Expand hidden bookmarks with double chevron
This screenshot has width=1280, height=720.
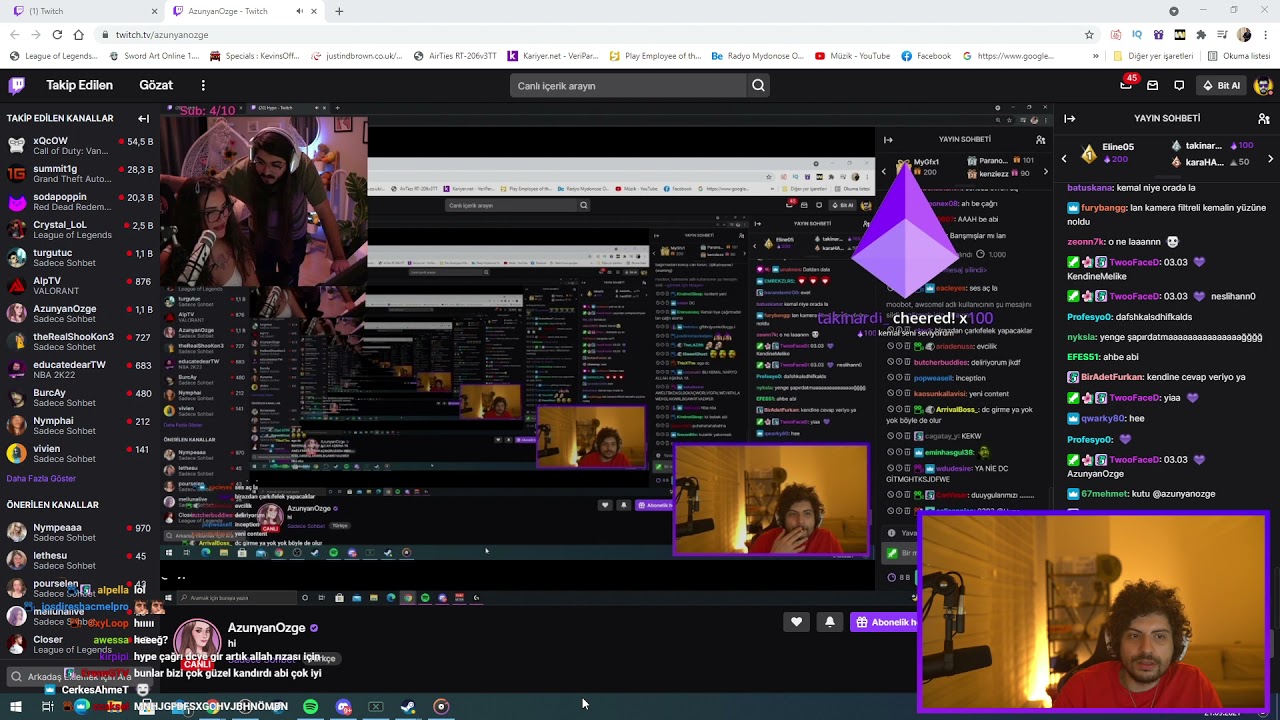point(1096,56)
